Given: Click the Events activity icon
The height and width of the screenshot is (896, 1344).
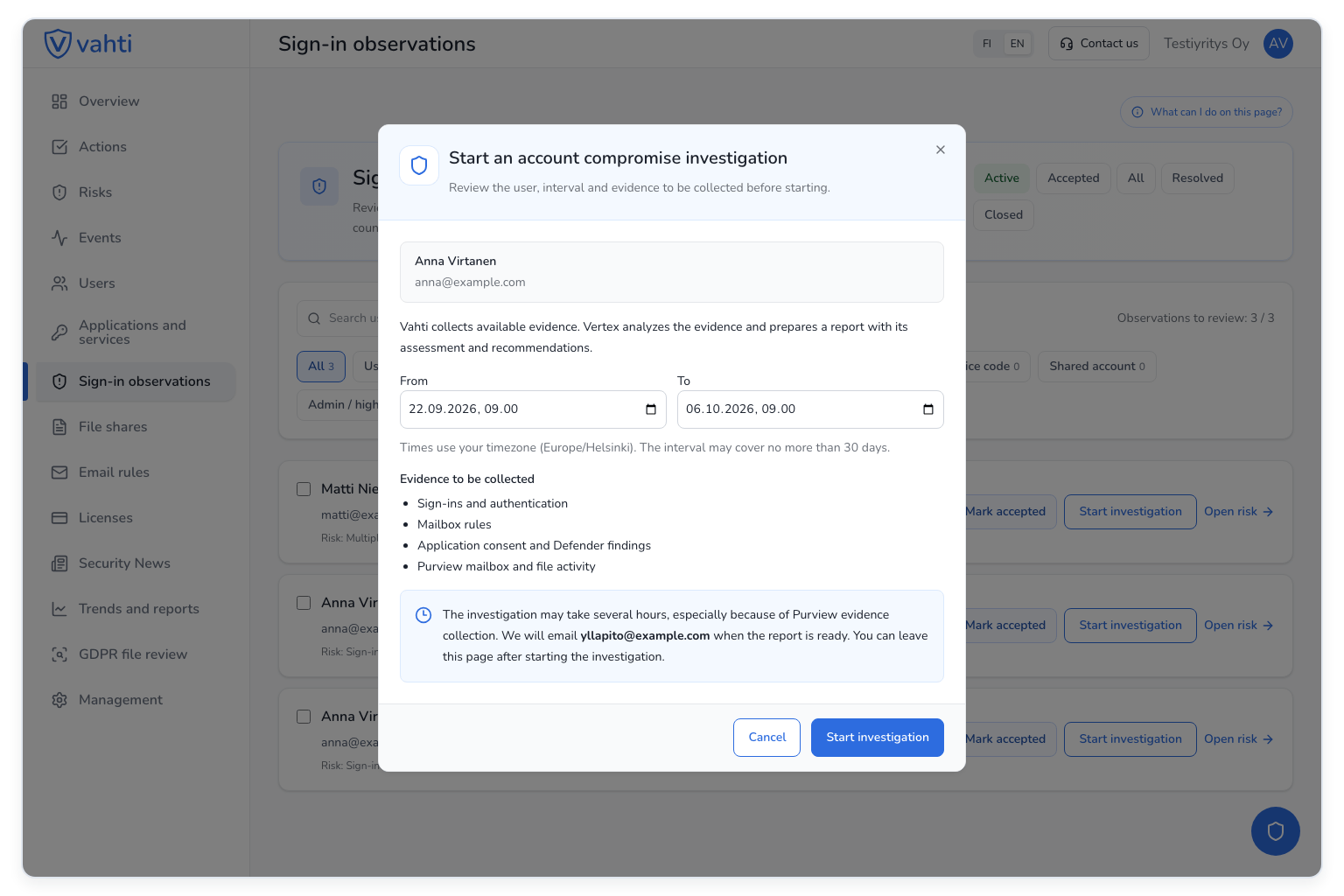Looking at the screenshot, I should pos(59,238).
